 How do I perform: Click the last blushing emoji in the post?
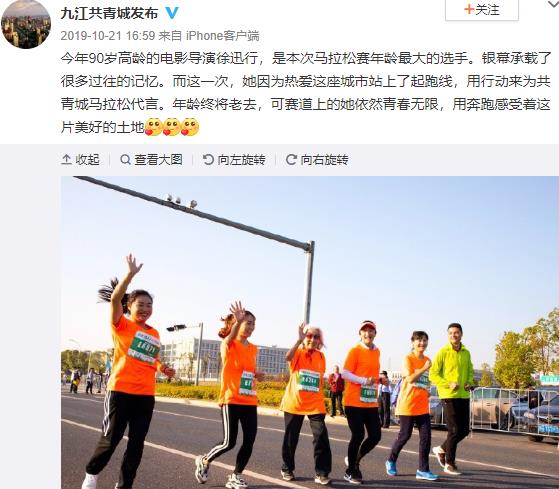[x=190, y=127]
